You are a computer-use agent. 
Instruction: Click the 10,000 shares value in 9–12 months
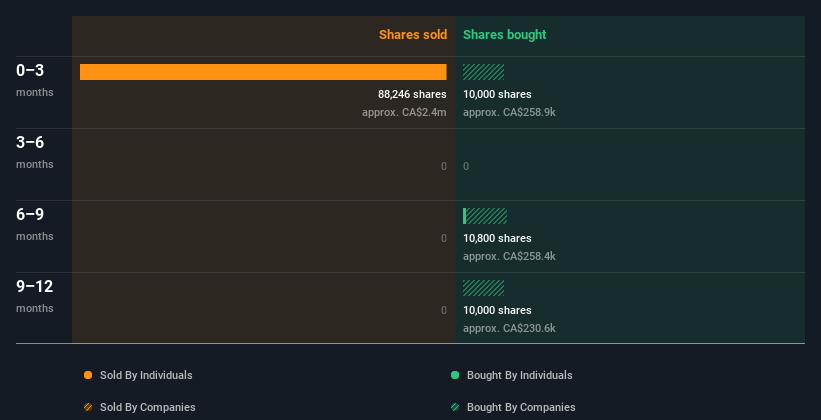[497, 310]
